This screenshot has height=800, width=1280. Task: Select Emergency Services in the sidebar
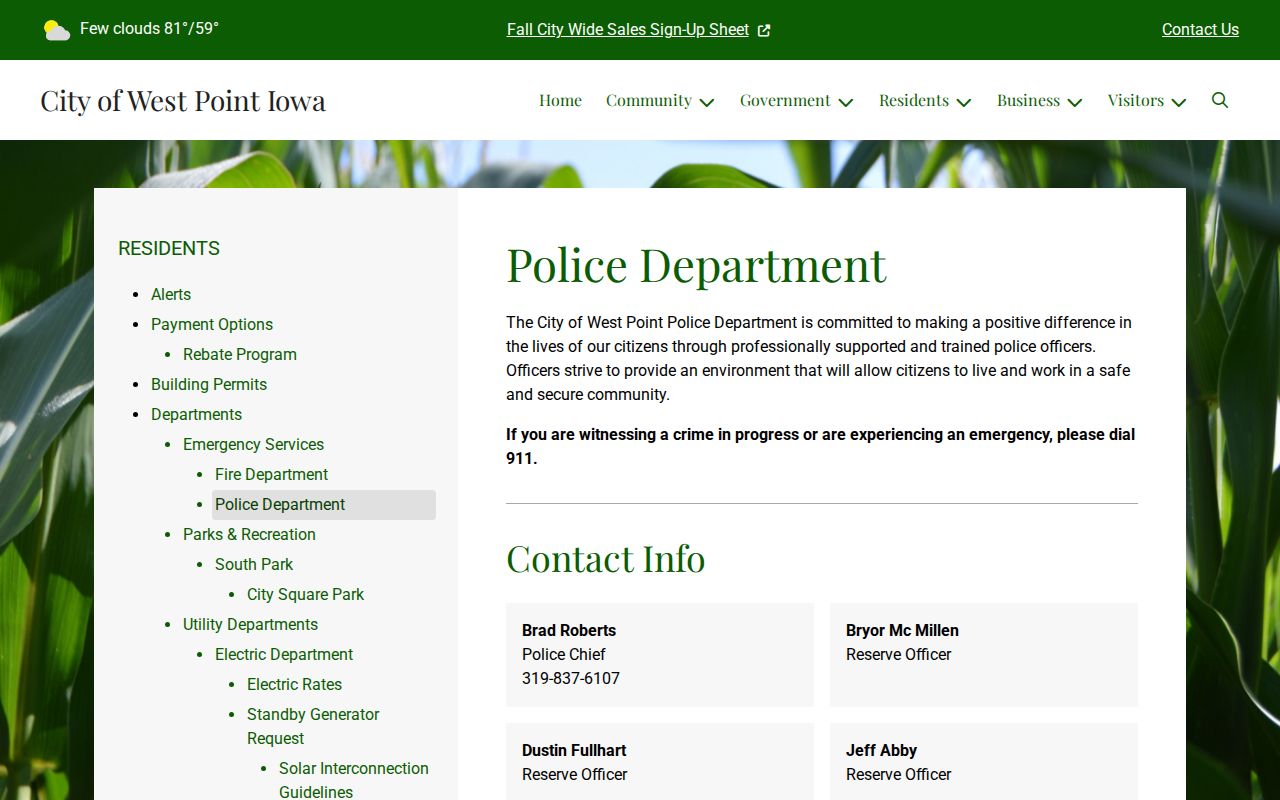pyautogui.click(x=253, y=444)
